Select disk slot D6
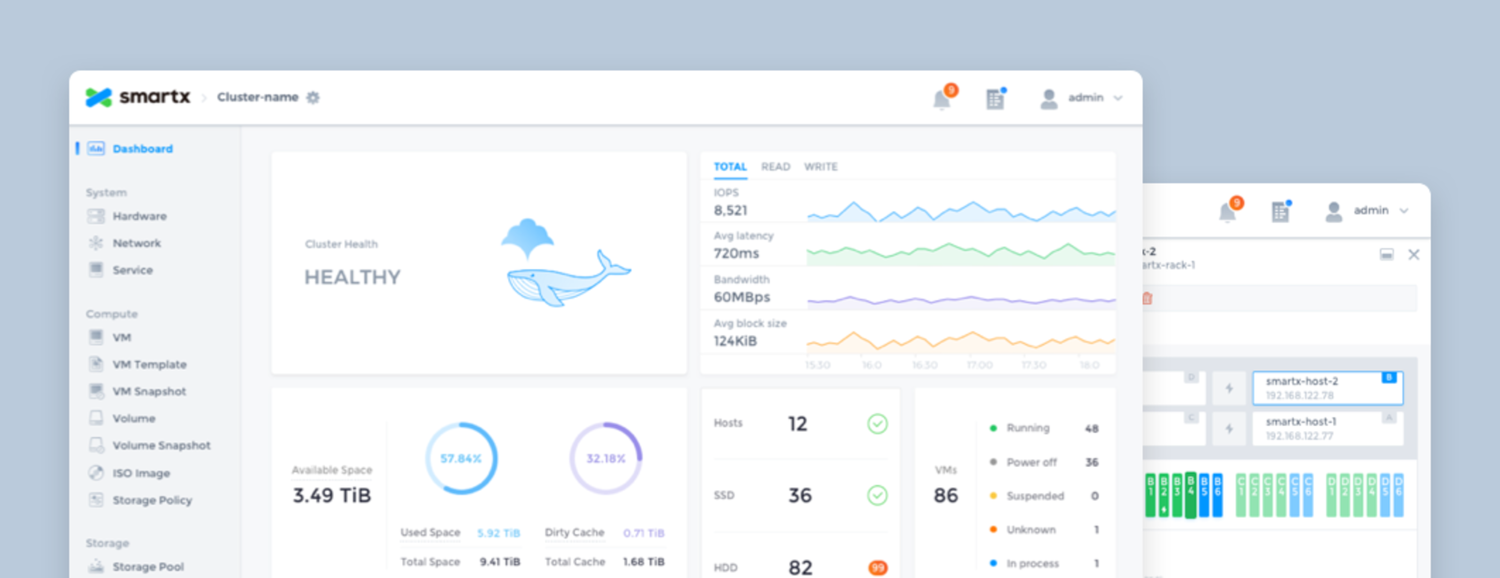Screen dimensions: 1500x578 (1398, 495)
